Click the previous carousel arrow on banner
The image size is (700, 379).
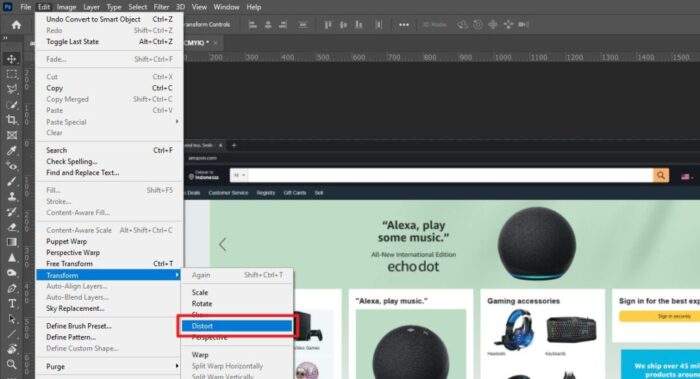pos(223,244)
